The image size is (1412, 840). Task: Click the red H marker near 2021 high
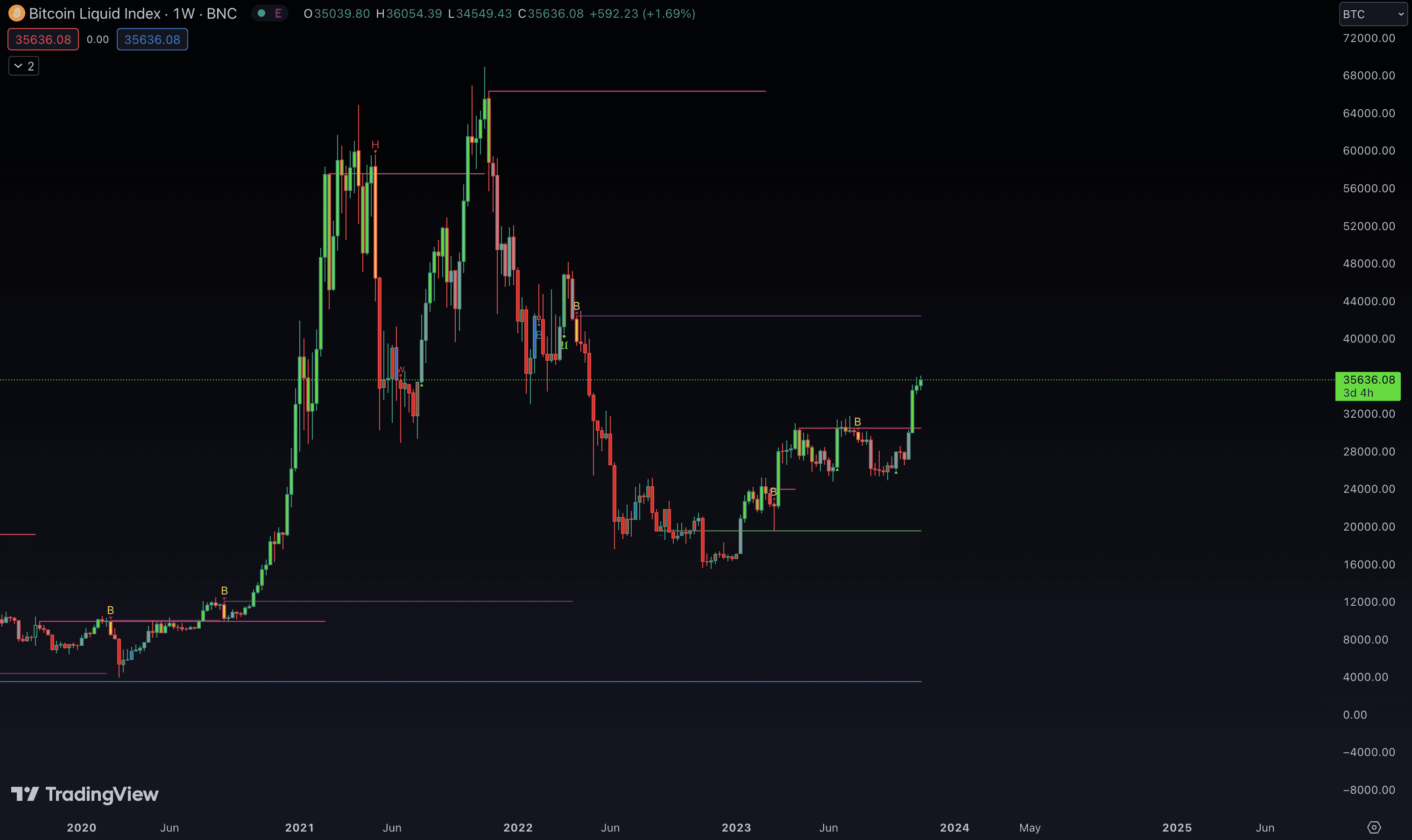pyautogui.click(x=375, y=145)
